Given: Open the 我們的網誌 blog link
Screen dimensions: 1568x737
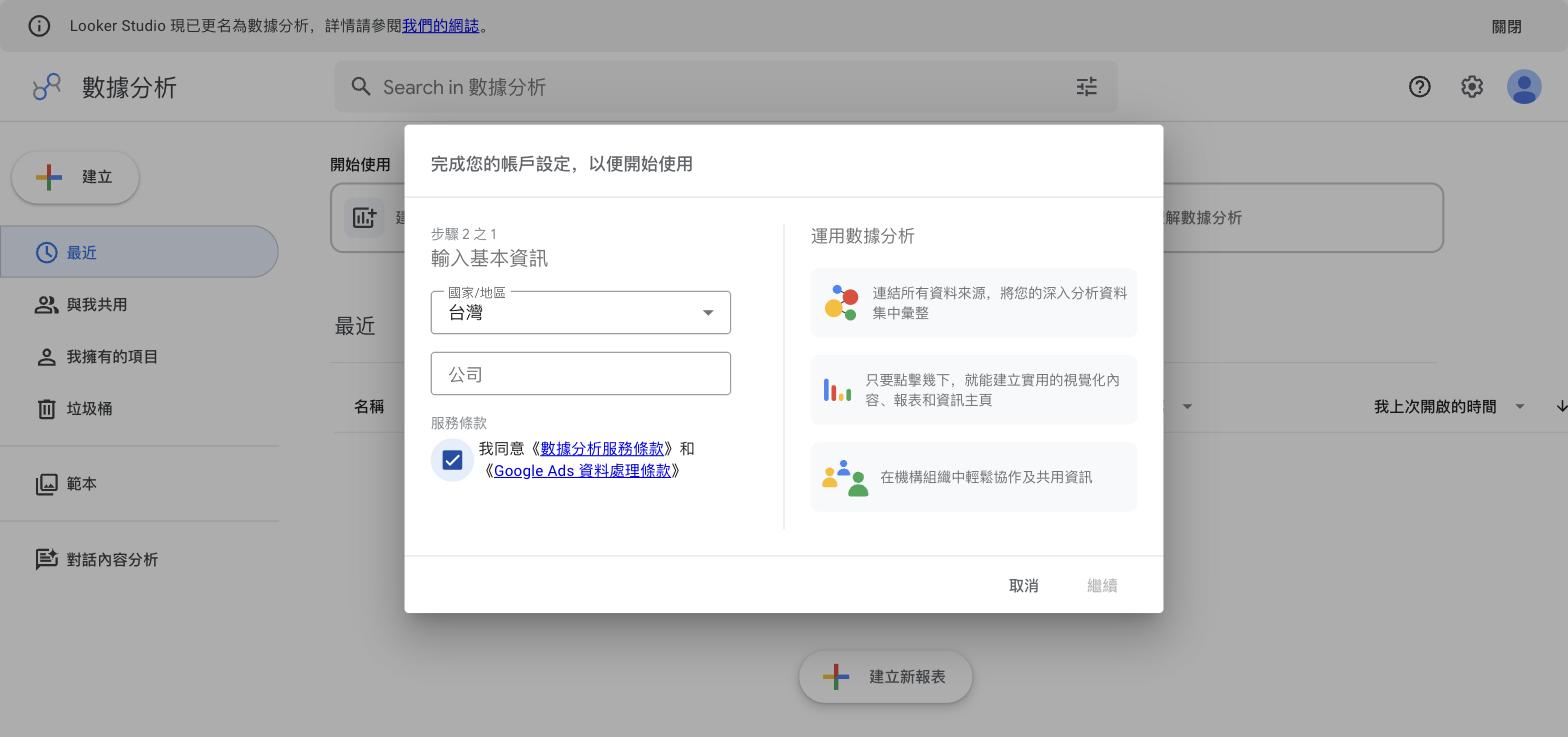Looking at the screenshot, I should tap(440, 26).
